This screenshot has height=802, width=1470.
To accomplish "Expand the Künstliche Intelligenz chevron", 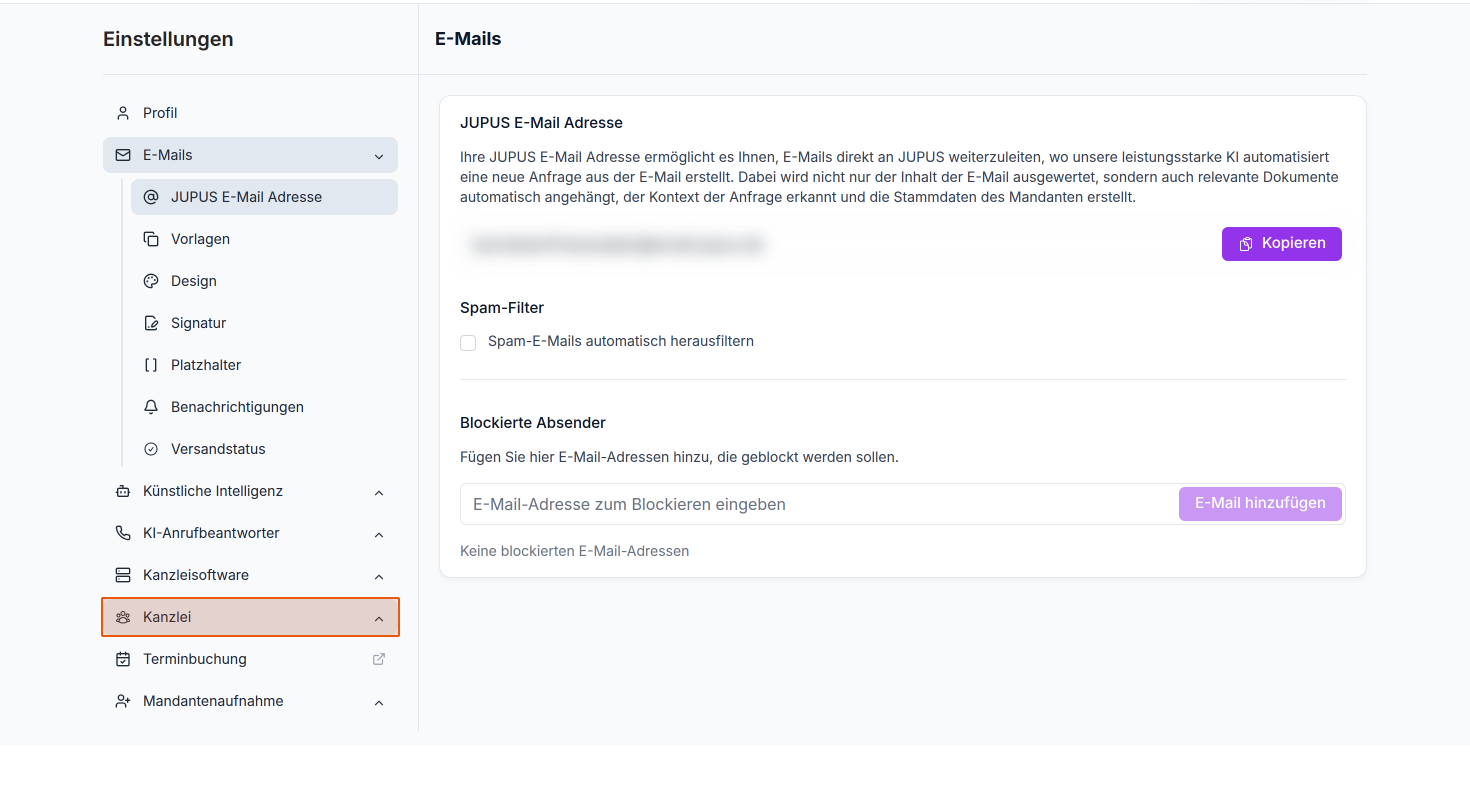I will 379,492.
